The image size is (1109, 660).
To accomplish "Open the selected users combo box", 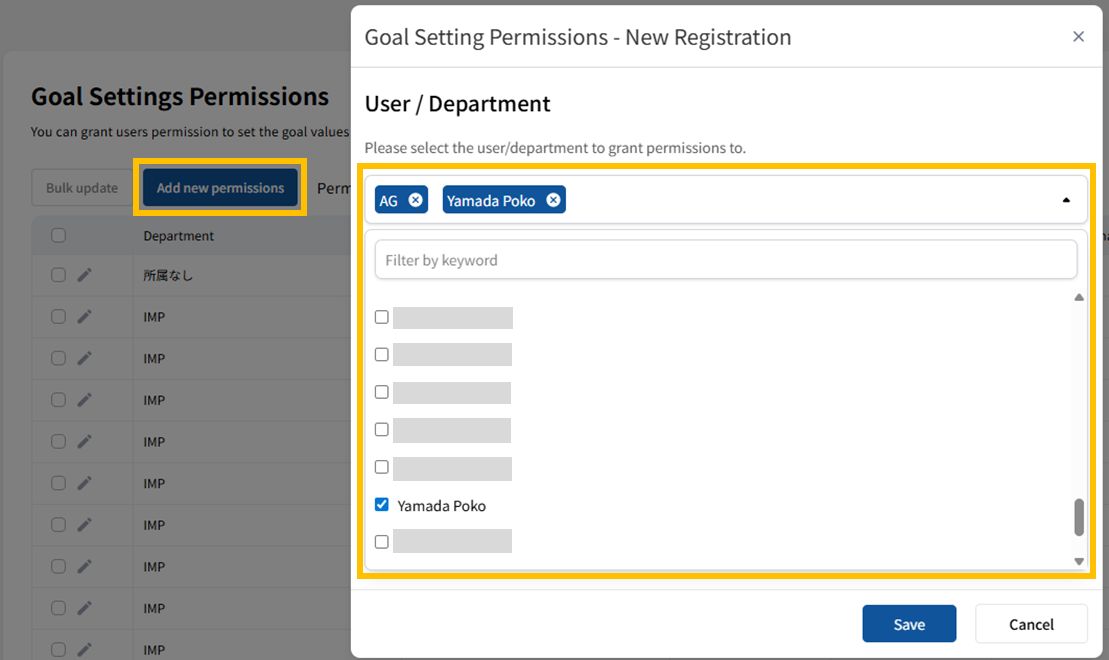I will pos(800,200).
